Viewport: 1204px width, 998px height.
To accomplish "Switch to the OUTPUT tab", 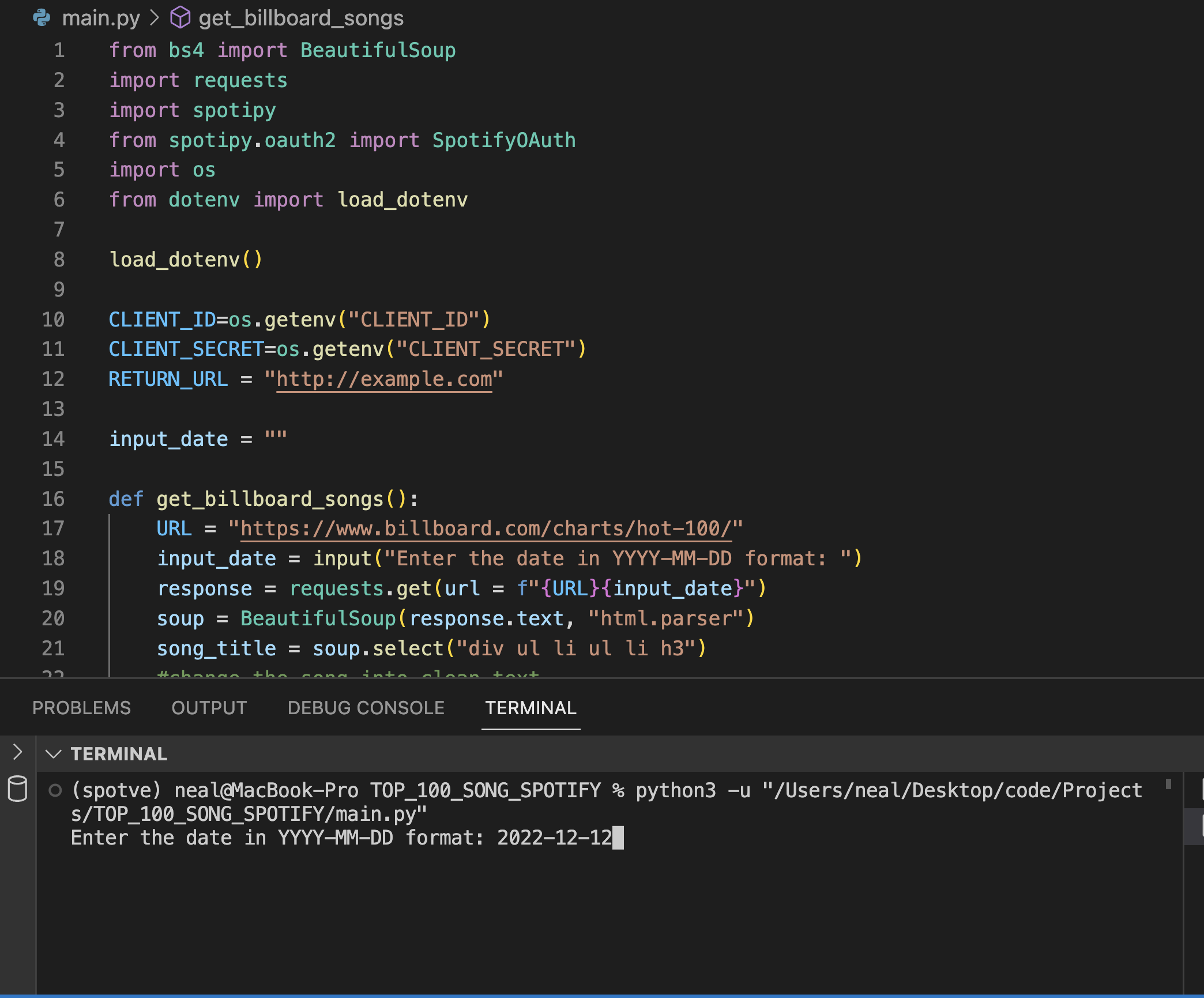I will pyautogui.click(x=209, y=707).
